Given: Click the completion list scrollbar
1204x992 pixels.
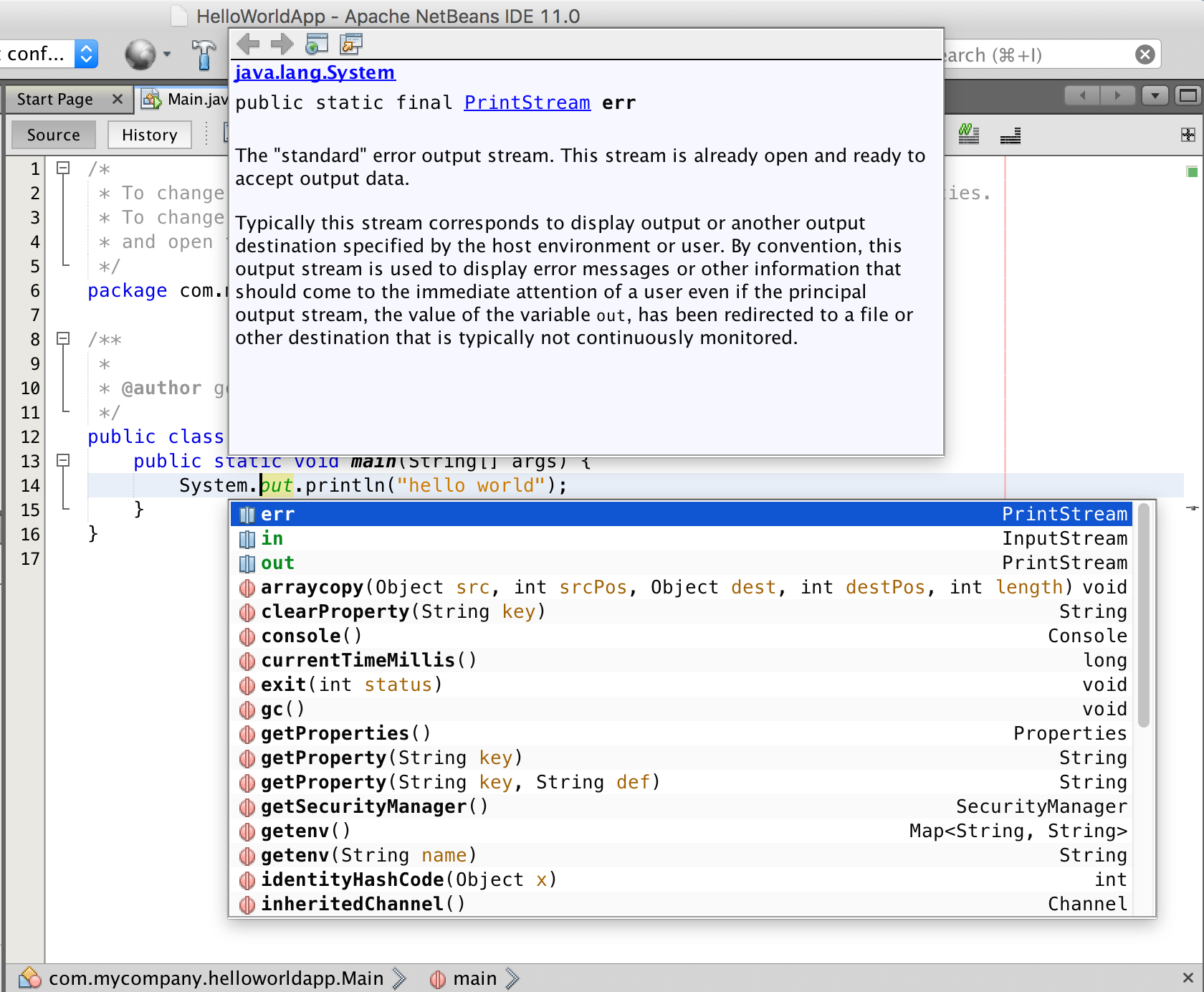Looking at the screenshot, I should (x=1144, y=616).
